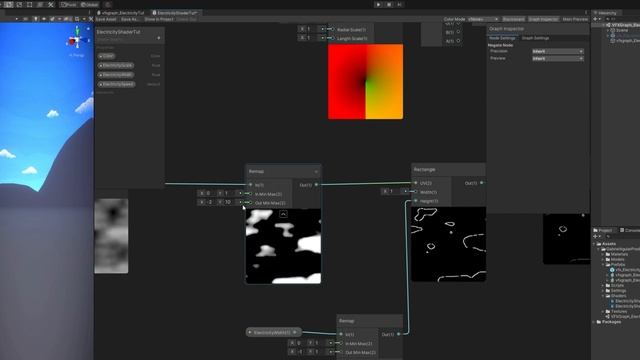The height and width of the screenshot is (360, 640).
Task: Click the In(1) port of the lower Remap node
Action: pos(341,334)
